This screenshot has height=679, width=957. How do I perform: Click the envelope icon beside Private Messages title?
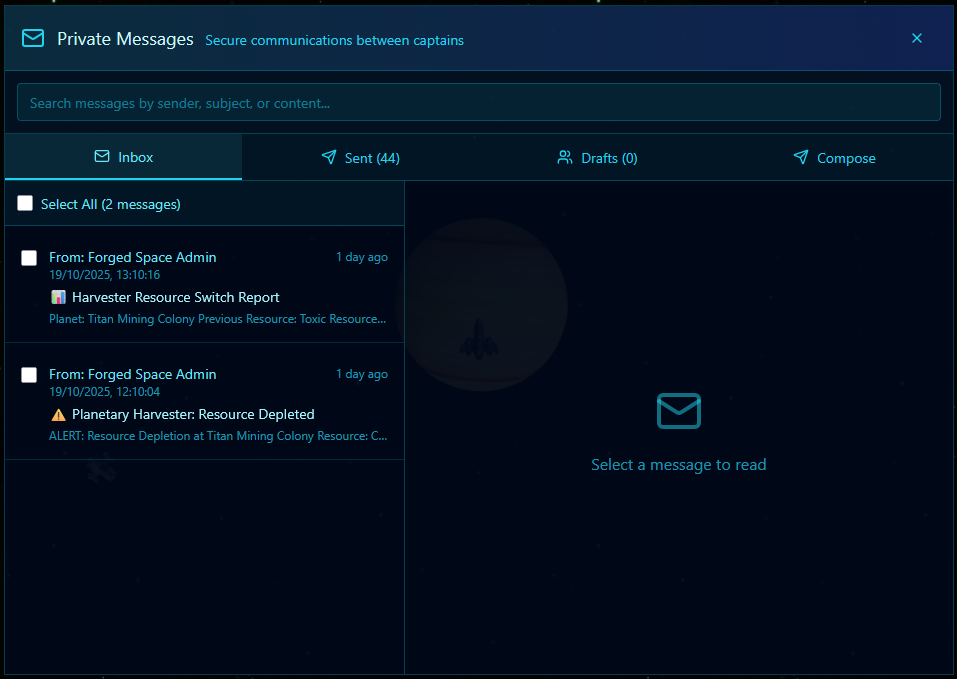33,39
